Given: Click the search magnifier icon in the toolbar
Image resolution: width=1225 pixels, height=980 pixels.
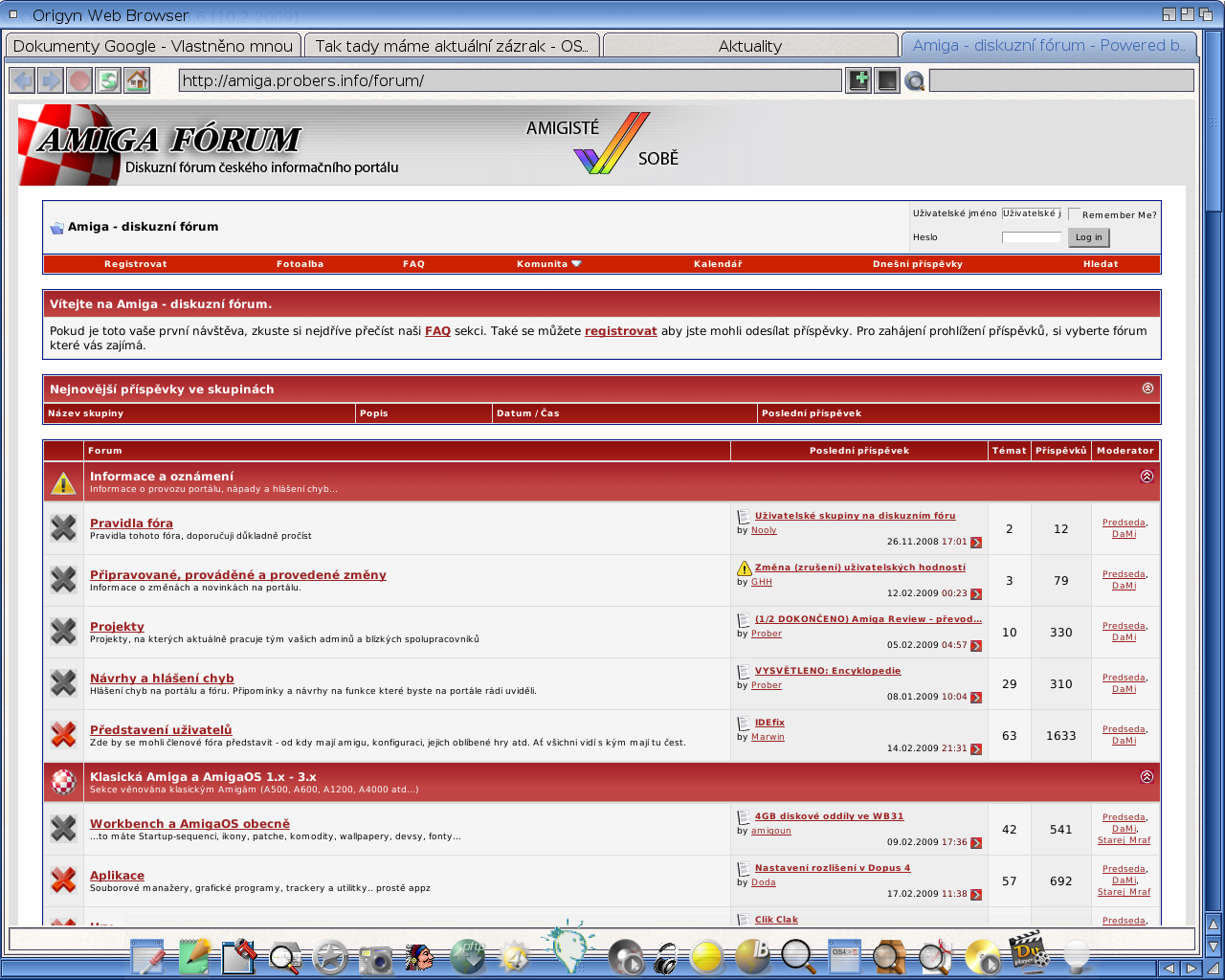Looking at the screenshot, I should point(915,81).
